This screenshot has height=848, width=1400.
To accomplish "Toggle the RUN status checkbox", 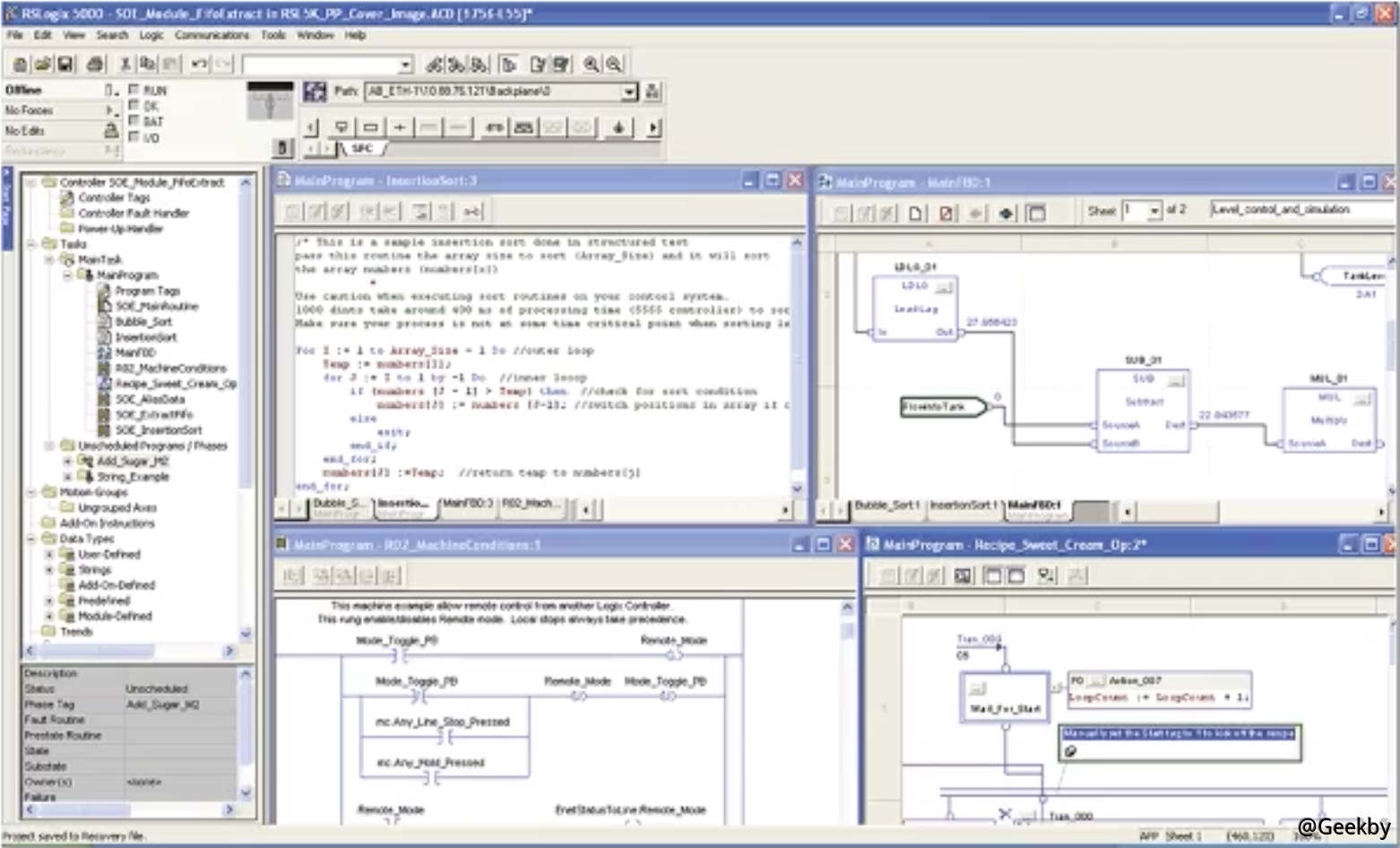I will click(x=134, y=90).
